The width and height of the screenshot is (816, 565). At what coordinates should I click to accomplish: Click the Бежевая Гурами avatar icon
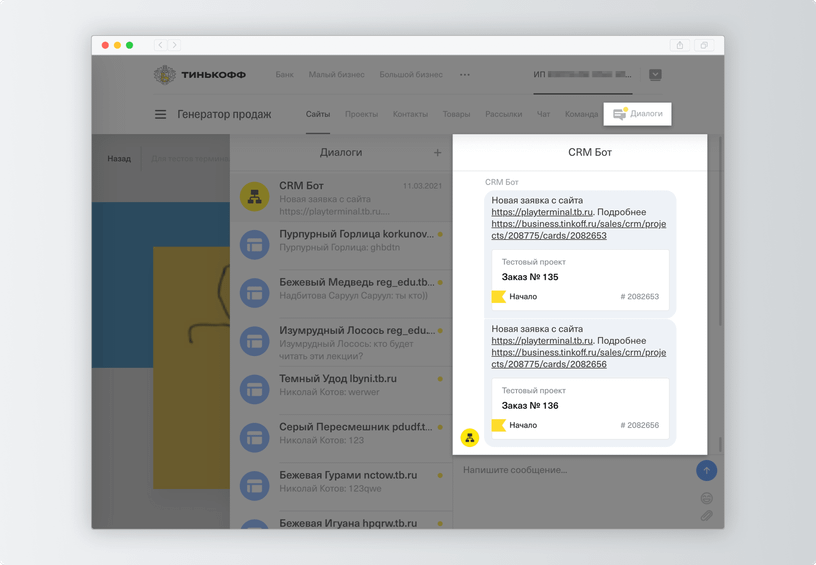click(254, 486)
